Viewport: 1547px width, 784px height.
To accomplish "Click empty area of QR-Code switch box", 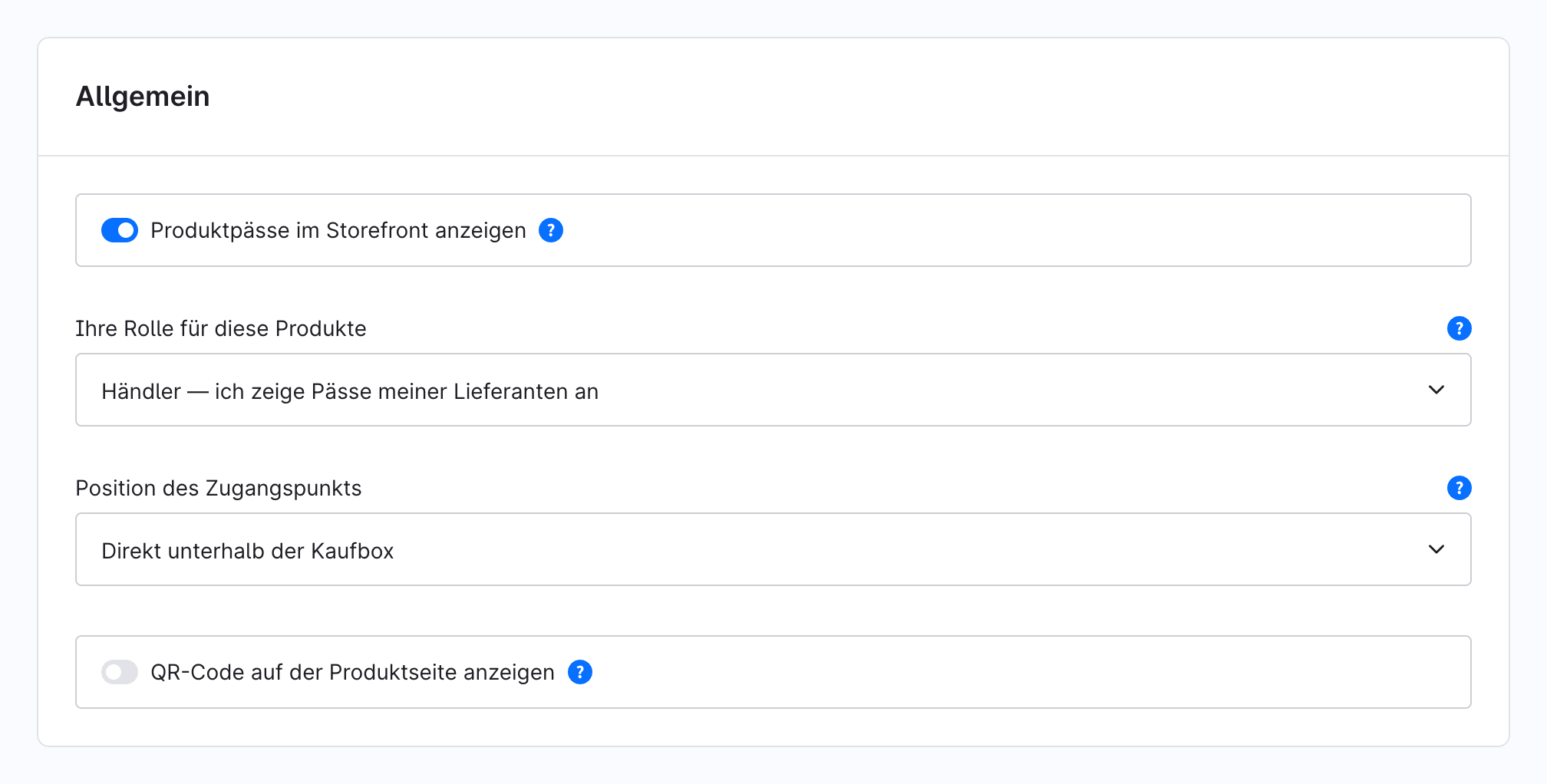I will (1028, 672).
